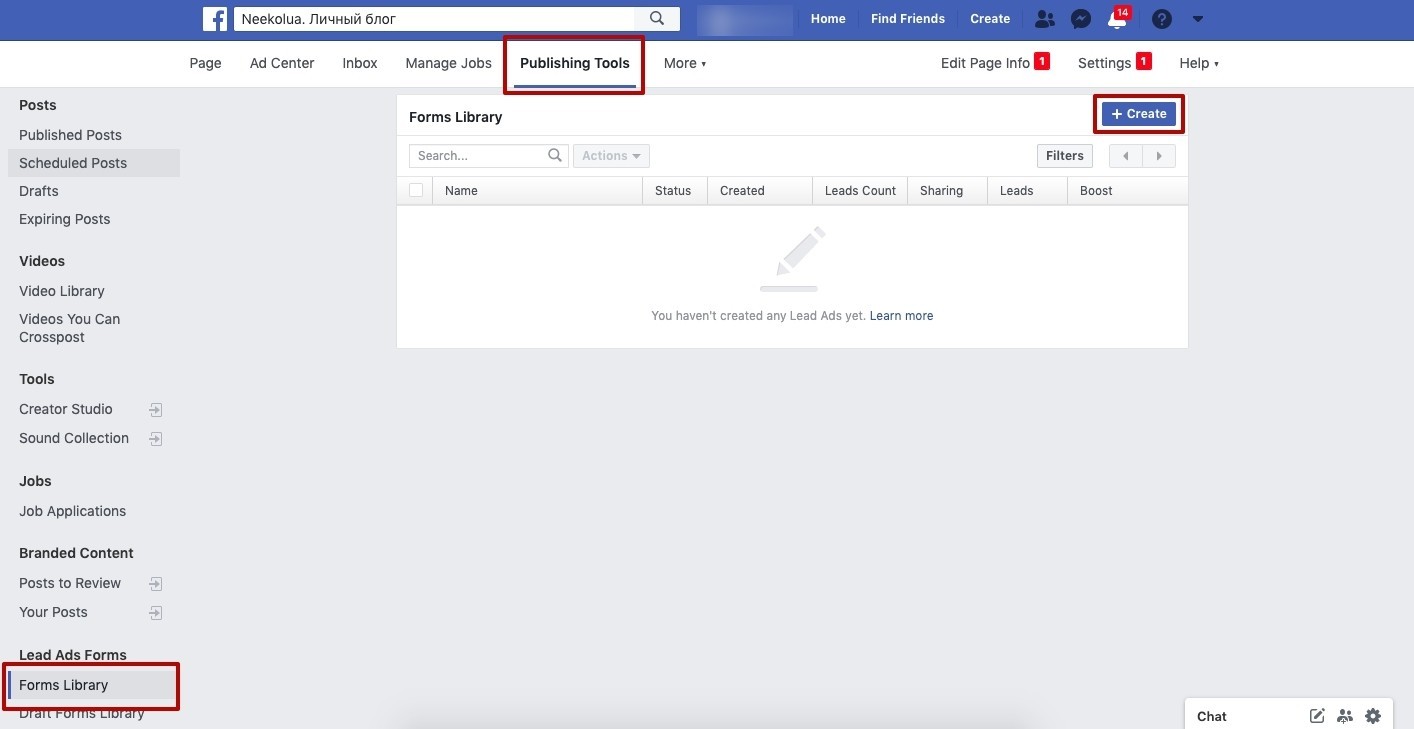1414x729 pixels.
Task: Expand the More menu in page nav
Action: pos(685,63)
